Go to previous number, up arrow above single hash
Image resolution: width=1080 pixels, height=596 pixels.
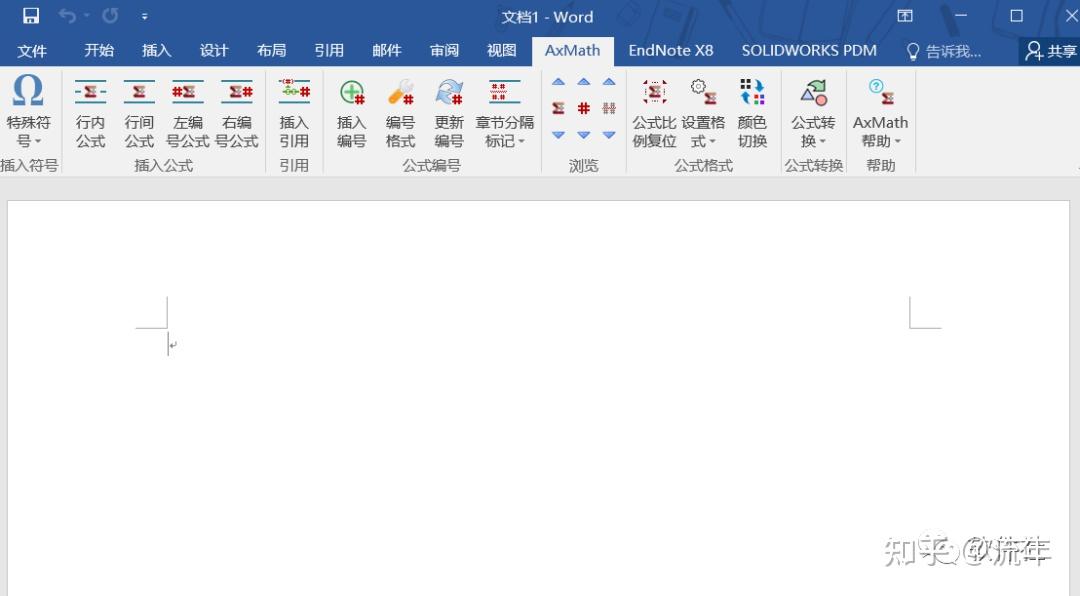[x=584, y=82]
